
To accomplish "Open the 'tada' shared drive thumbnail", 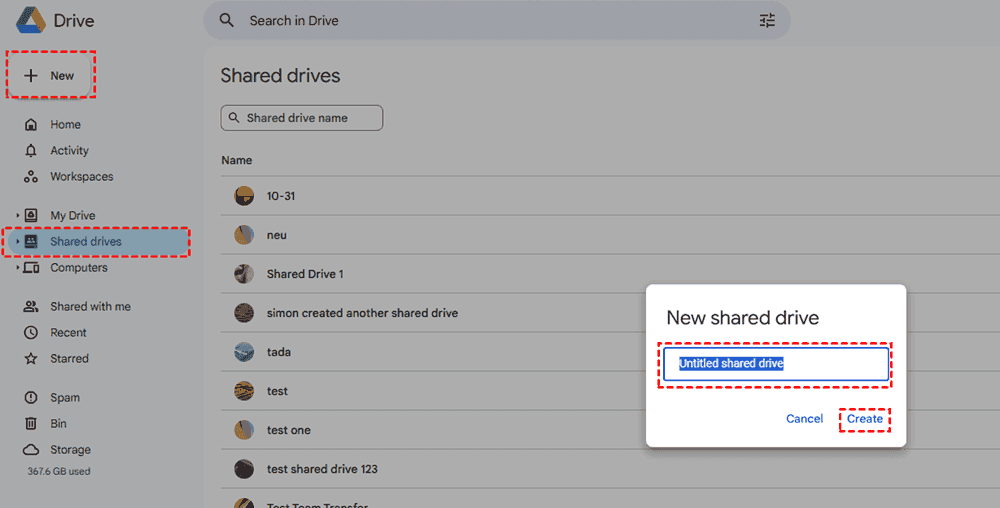I will [244, 352].
